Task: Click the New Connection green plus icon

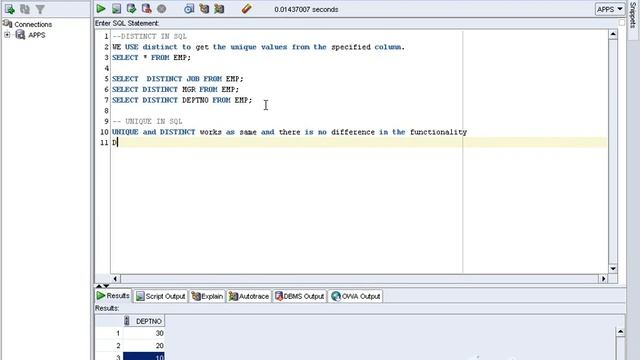Action: [9, 9]
